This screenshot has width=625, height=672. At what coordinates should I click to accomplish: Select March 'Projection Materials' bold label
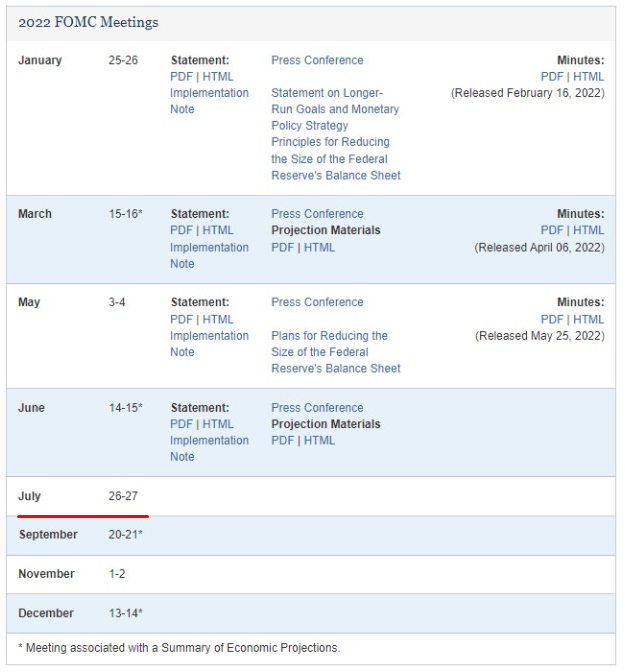coord(326,231)
